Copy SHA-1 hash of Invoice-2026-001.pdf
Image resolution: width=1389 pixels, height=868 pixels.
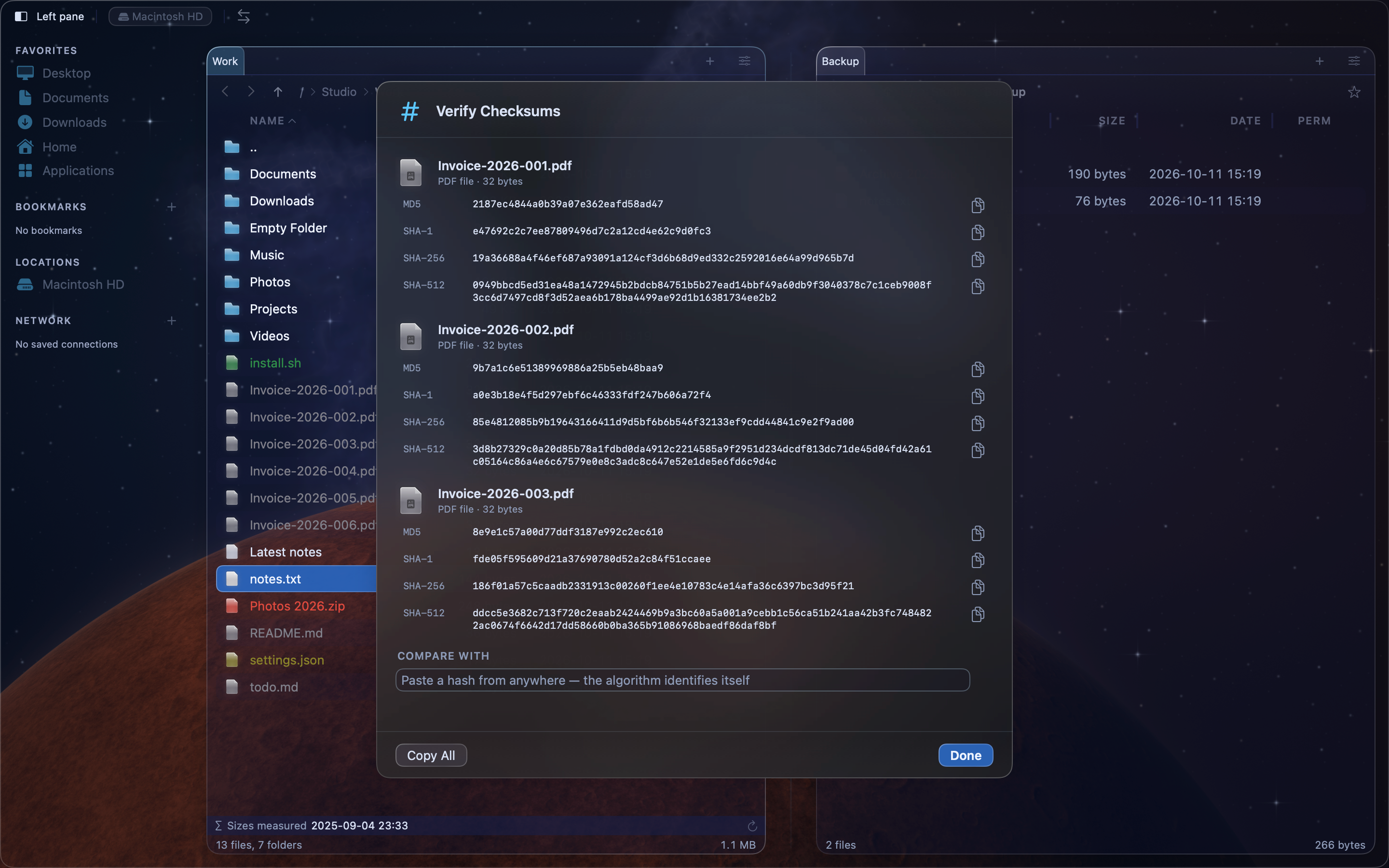point(978,232)
